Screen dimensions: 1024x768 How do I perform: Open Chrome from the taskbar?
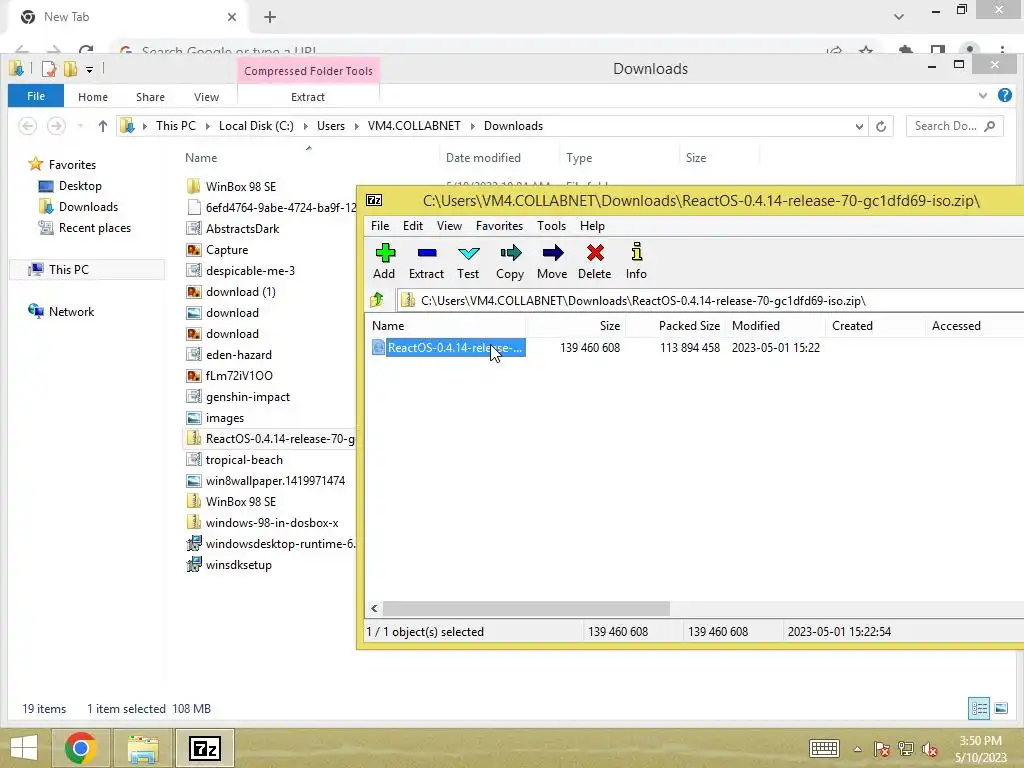(80, 748)
